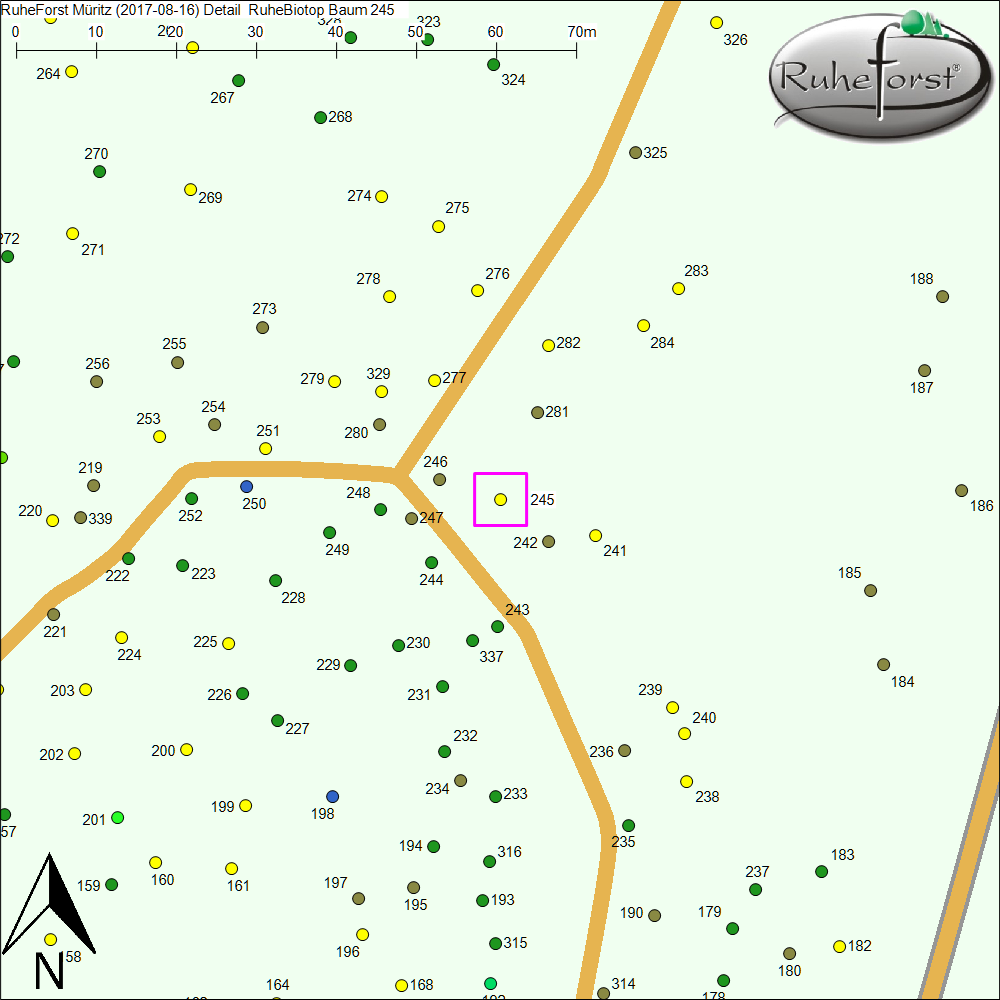Click the highlighted tree 245 marker
Screen dimensions: 1000x1000
[501, 499]
